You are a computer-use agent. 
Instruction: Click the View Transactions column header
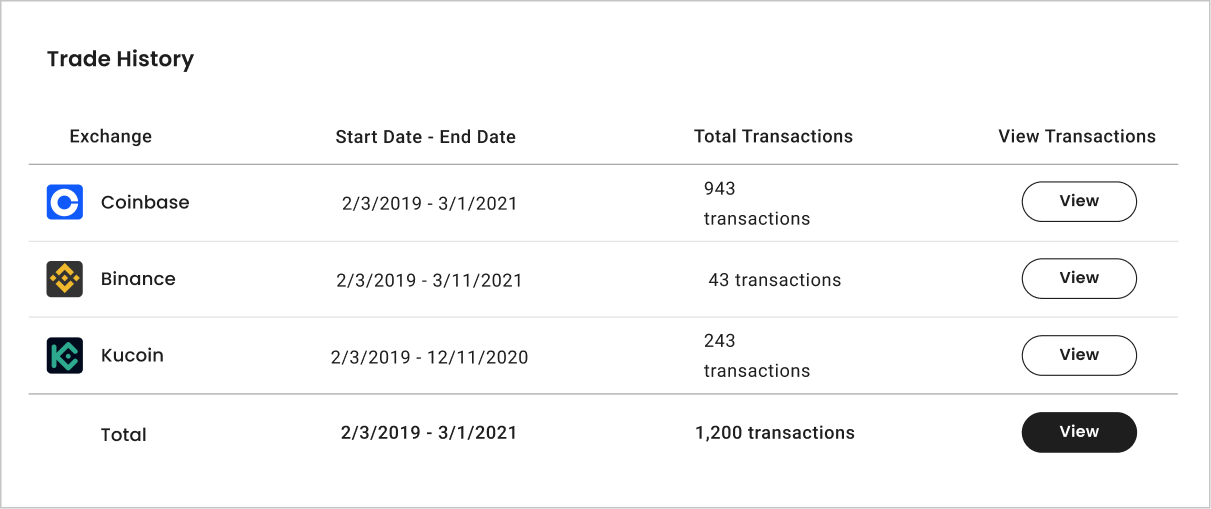[1076, 136]
